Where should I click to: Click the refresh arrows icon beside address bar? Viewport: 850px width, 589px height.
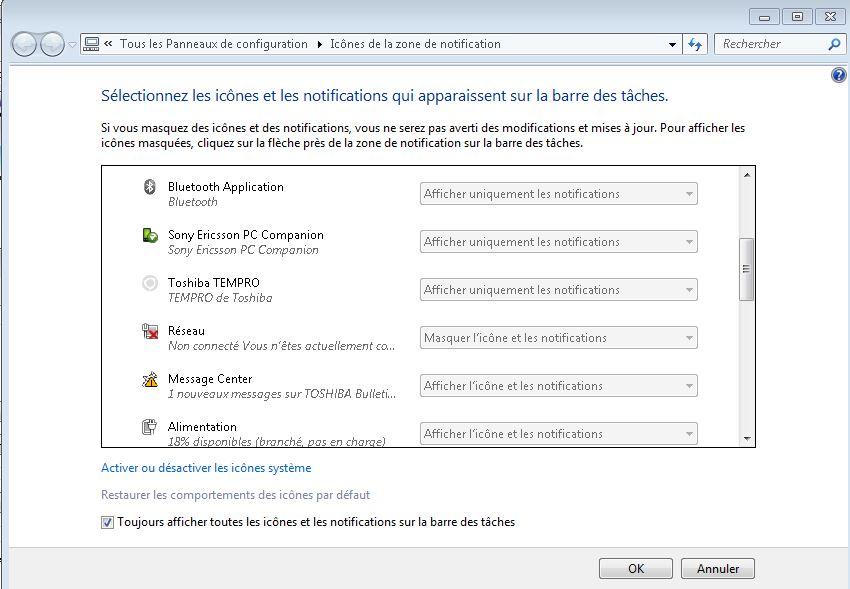[x=694, y=44]
